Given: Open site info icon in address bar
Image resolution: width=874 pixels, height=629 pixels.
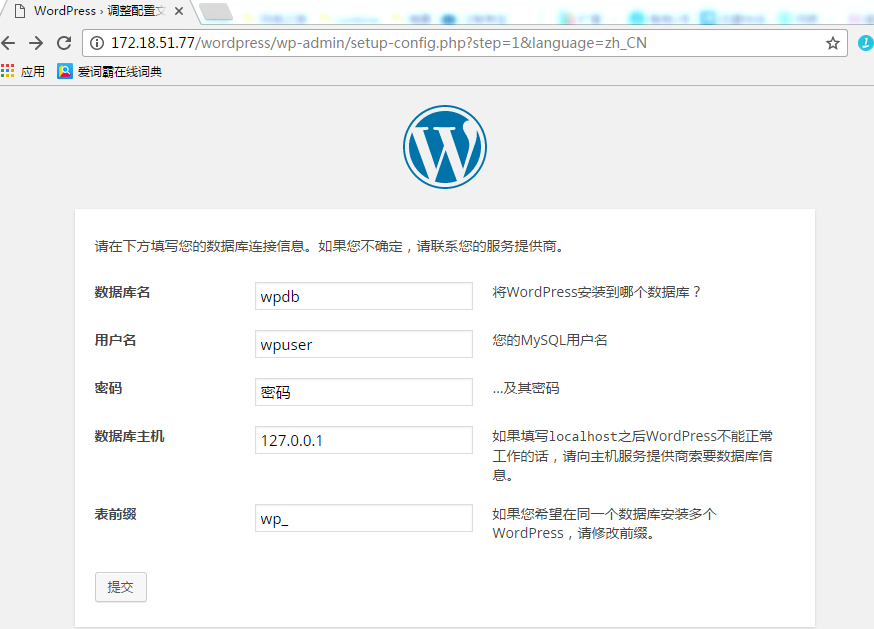Looking at the screenshot, I should point(97,43).
